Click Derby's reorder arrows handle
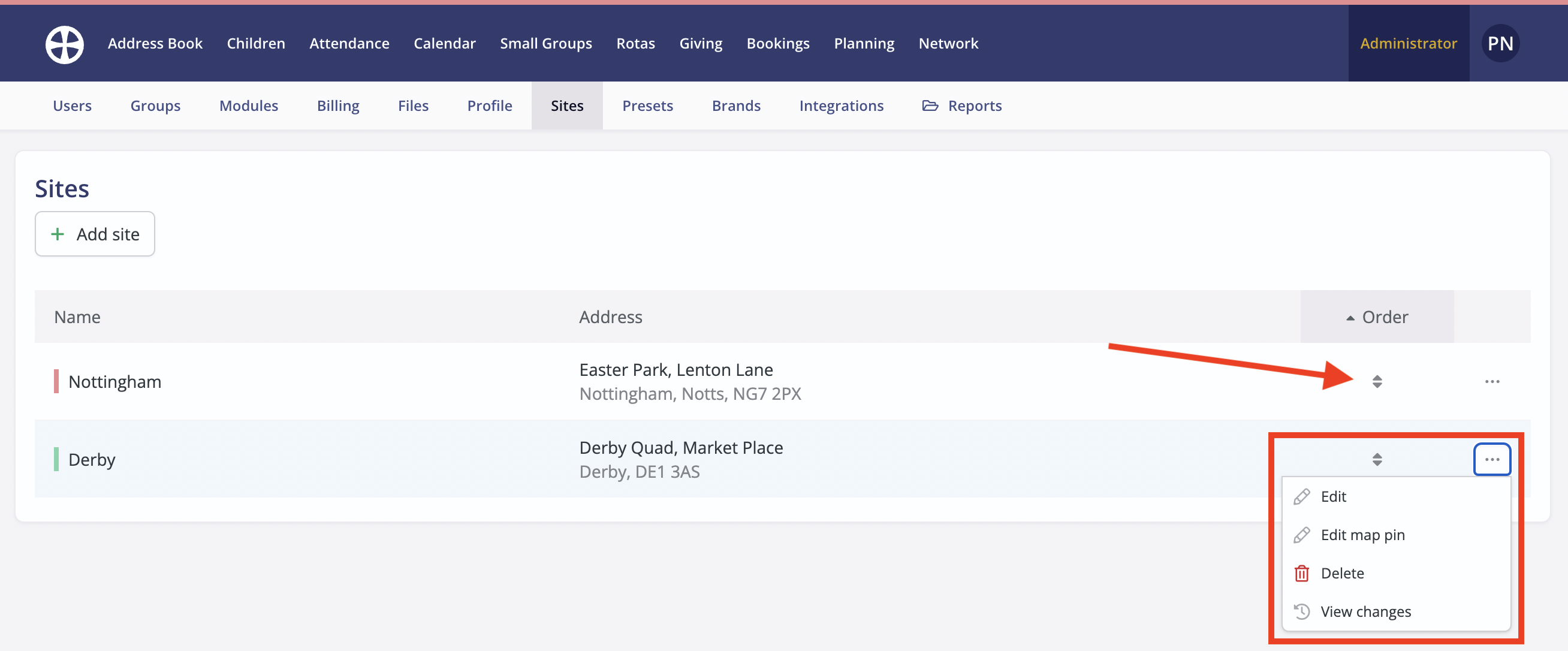 pyautogui.click(x=1377, y=459)
